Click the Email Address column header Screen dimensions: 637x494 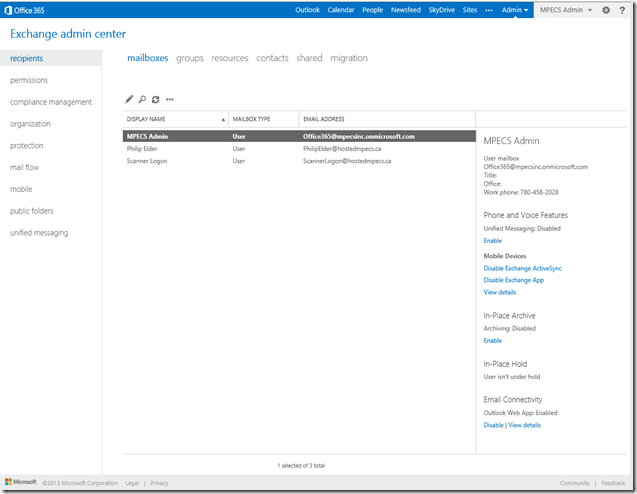(x=387, y=119)
